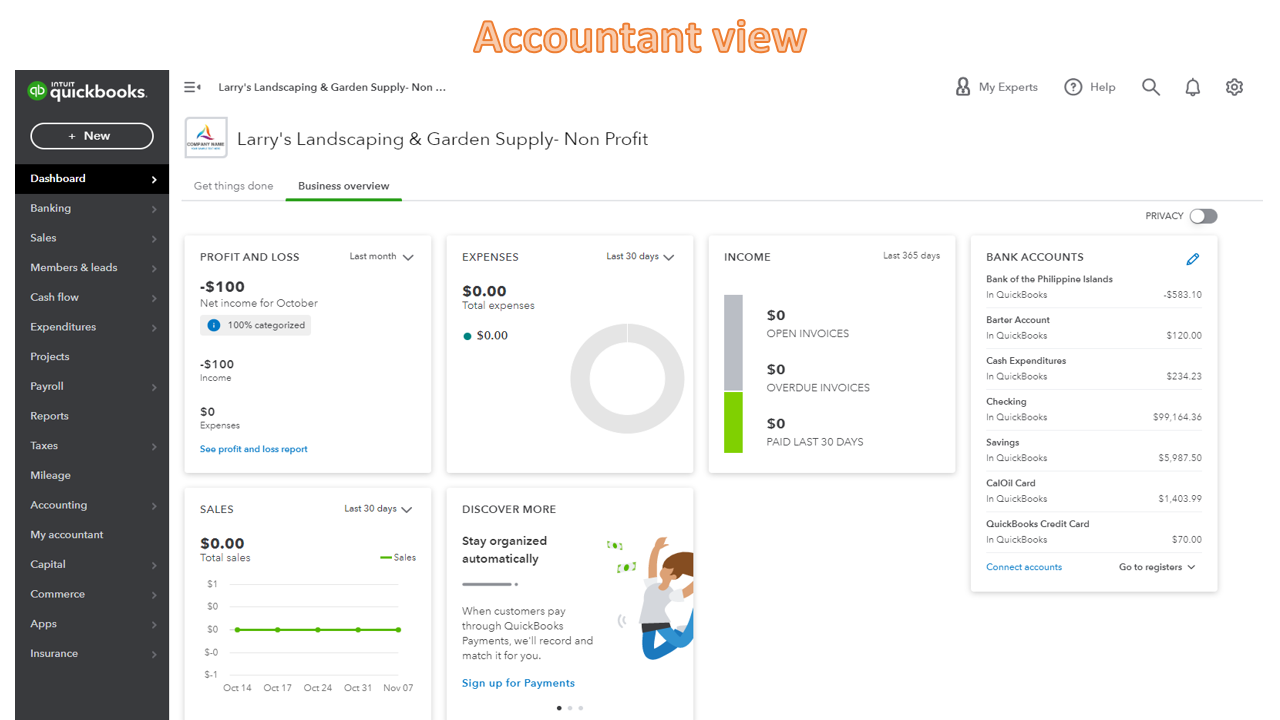
Task: Edit bank accounts using the pencil icon
Action: pos(1192,259)
